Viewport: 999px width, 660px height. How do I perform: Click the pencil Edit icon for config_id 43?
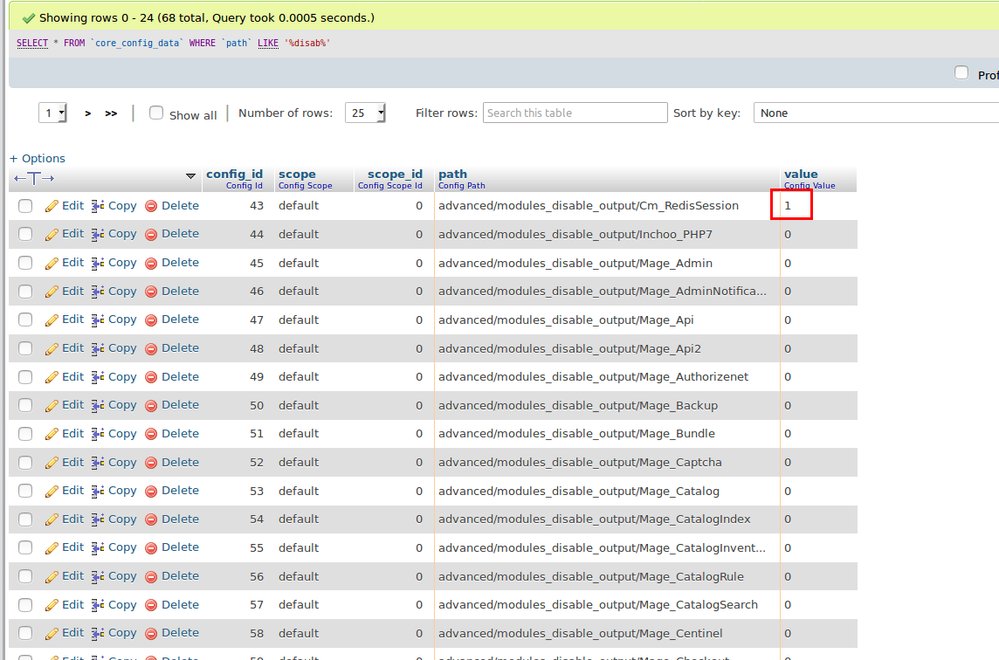click(x=52, y=206)
